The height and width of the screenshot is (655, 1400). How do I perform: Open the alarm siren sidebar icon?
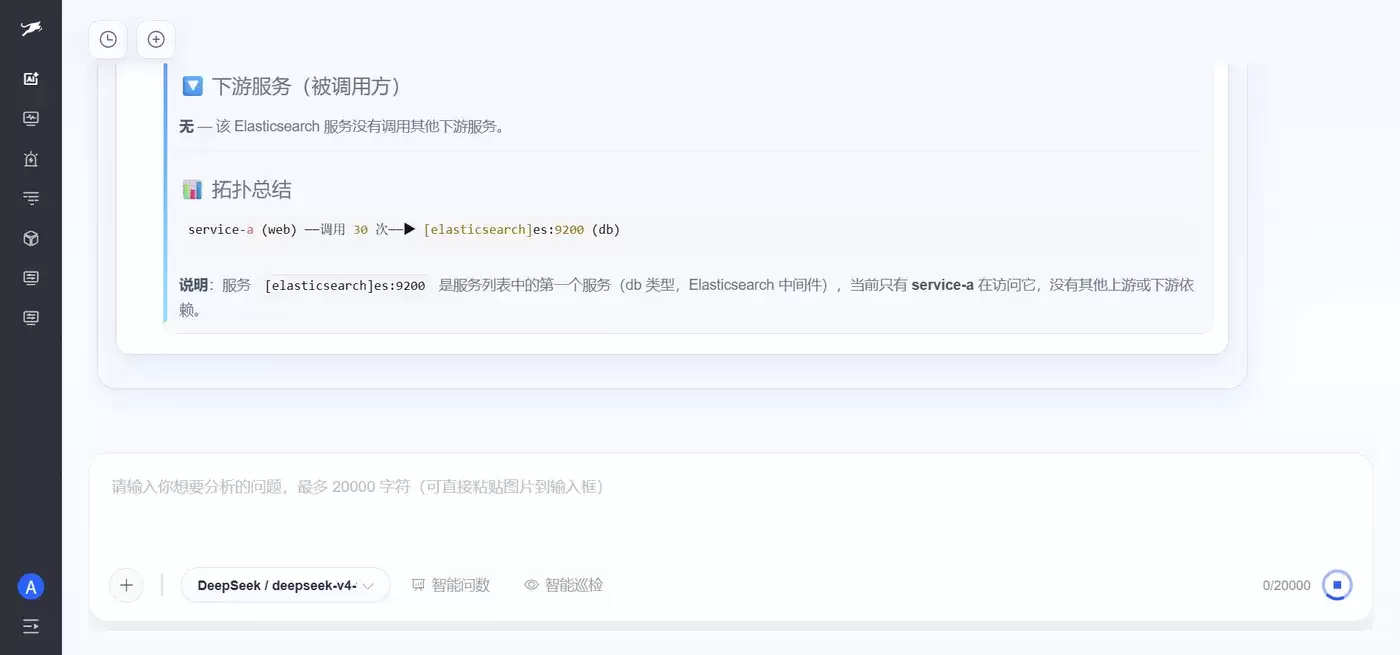[31, 158]
